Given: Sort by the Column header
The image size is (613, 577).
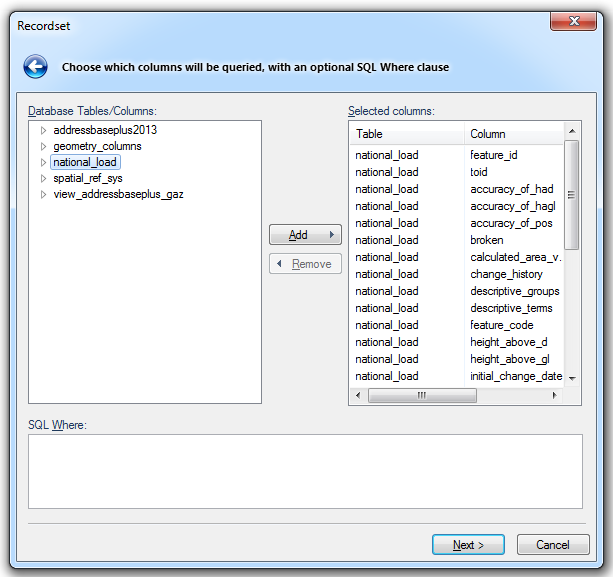Looking at the screenshot, I should [x=514, y=134].
